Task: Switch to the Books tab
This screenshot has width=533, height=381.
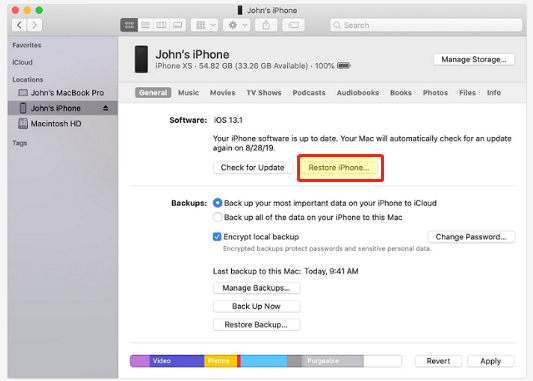Action: (x=401, y=92)
